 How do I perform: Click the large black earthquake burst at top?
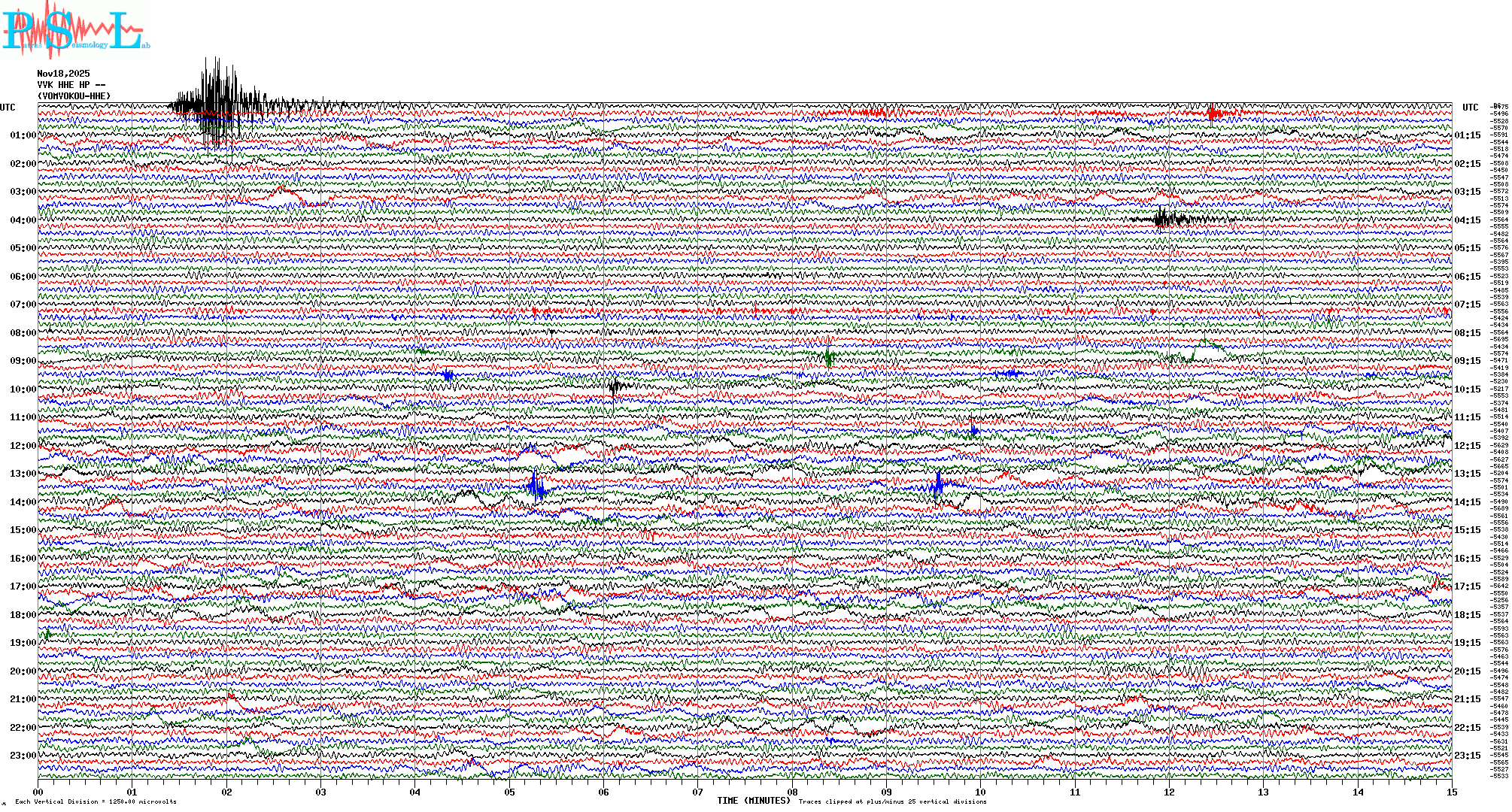coord(217,101)
